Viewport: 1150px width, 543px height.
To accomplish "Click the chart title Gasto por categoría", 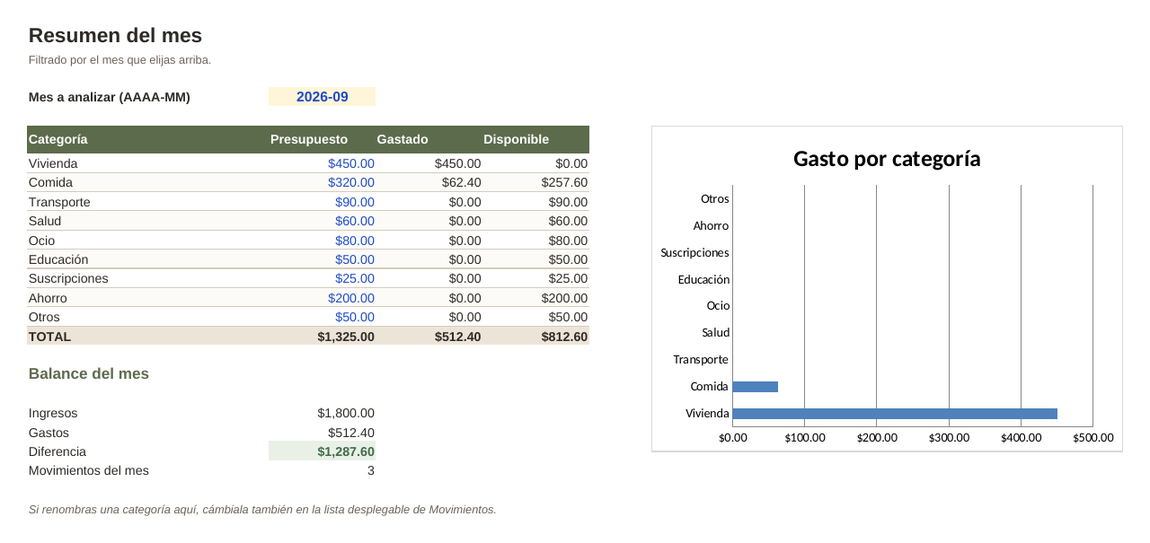I will click(x=887, y=158).
